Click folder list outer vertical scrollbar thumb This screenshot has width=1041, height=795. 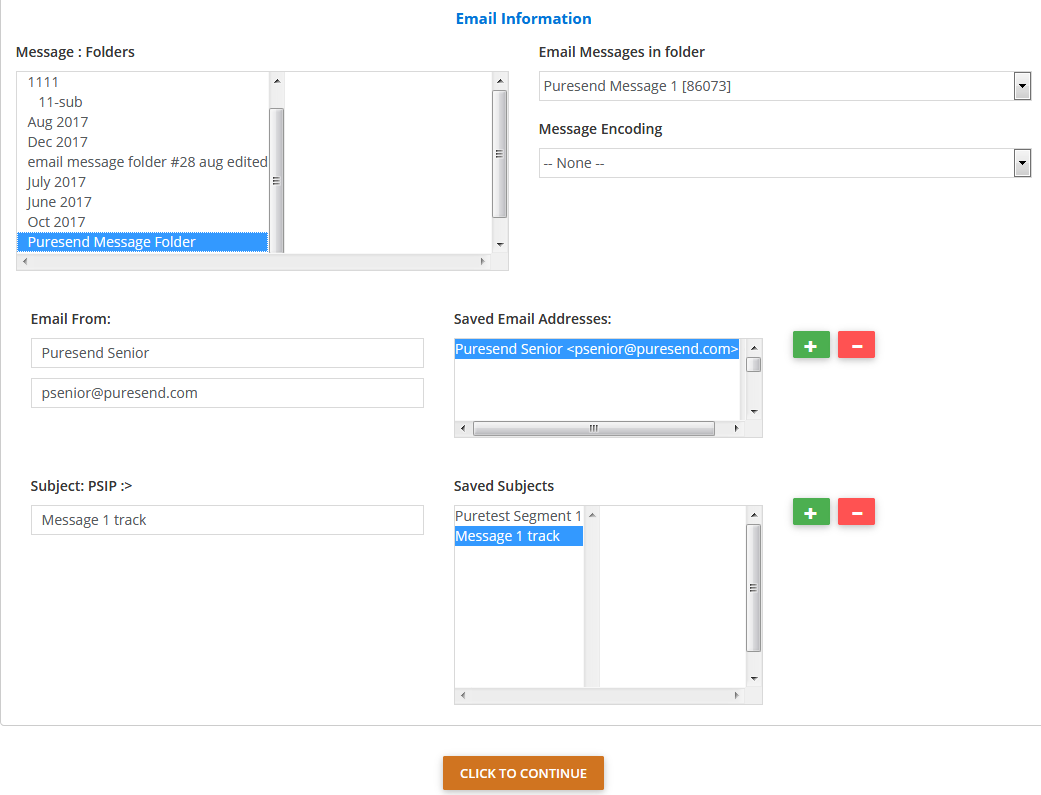(x=500, y=154)
